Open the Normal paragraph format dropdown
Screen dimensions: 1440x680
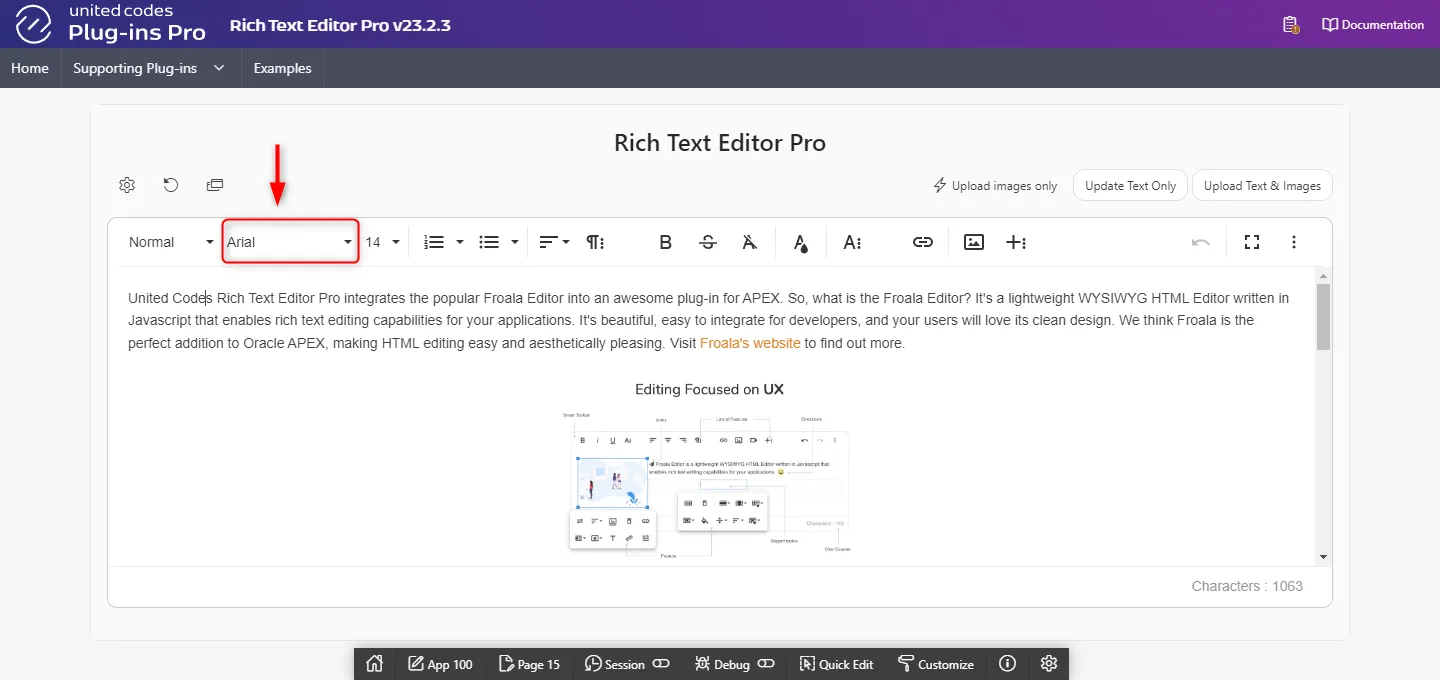170,242
